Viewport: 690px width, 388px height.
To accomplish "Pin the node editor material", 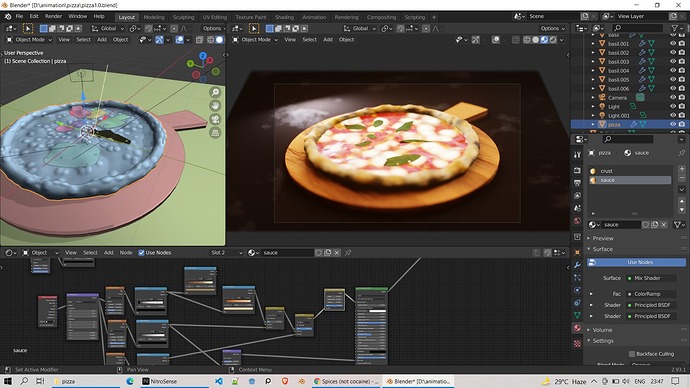I will point(348,253).
